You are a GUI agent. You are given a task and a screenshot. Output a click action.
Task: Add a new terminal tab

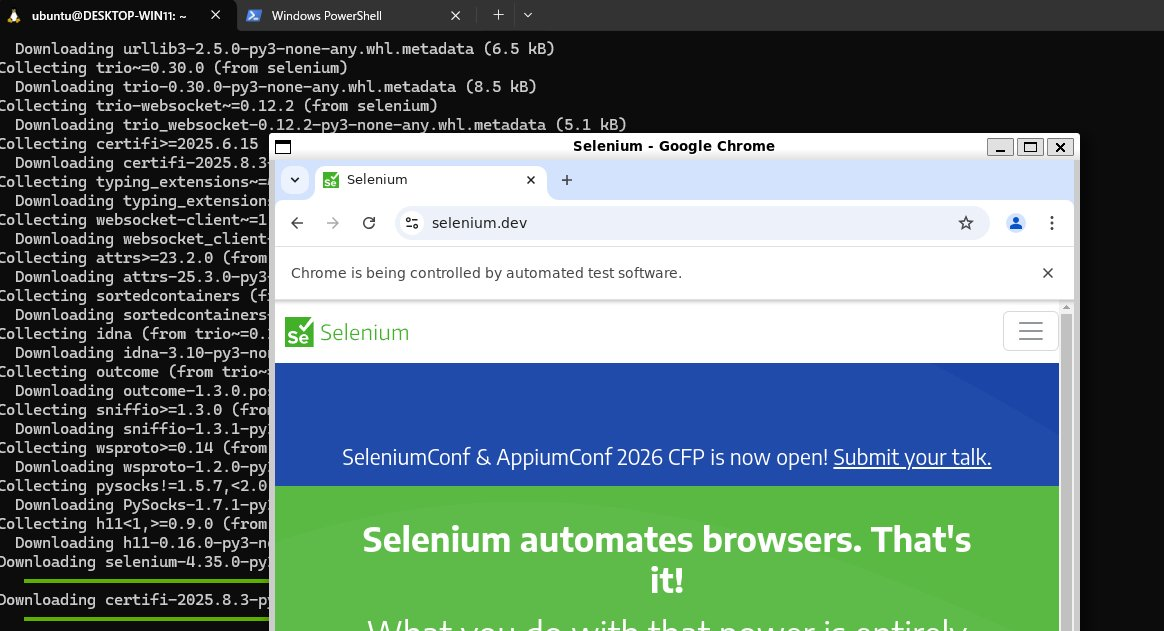coord(498,15)
